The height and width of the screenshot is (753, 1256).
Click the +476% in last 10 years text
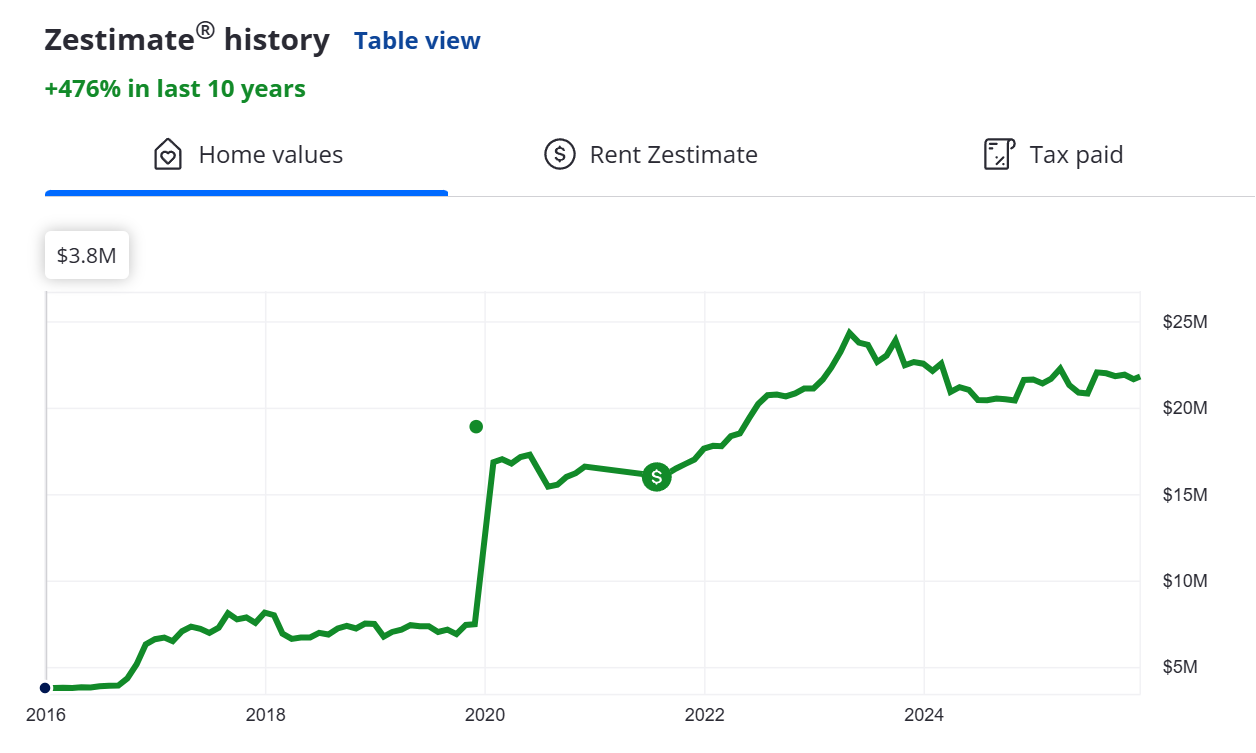175,89
